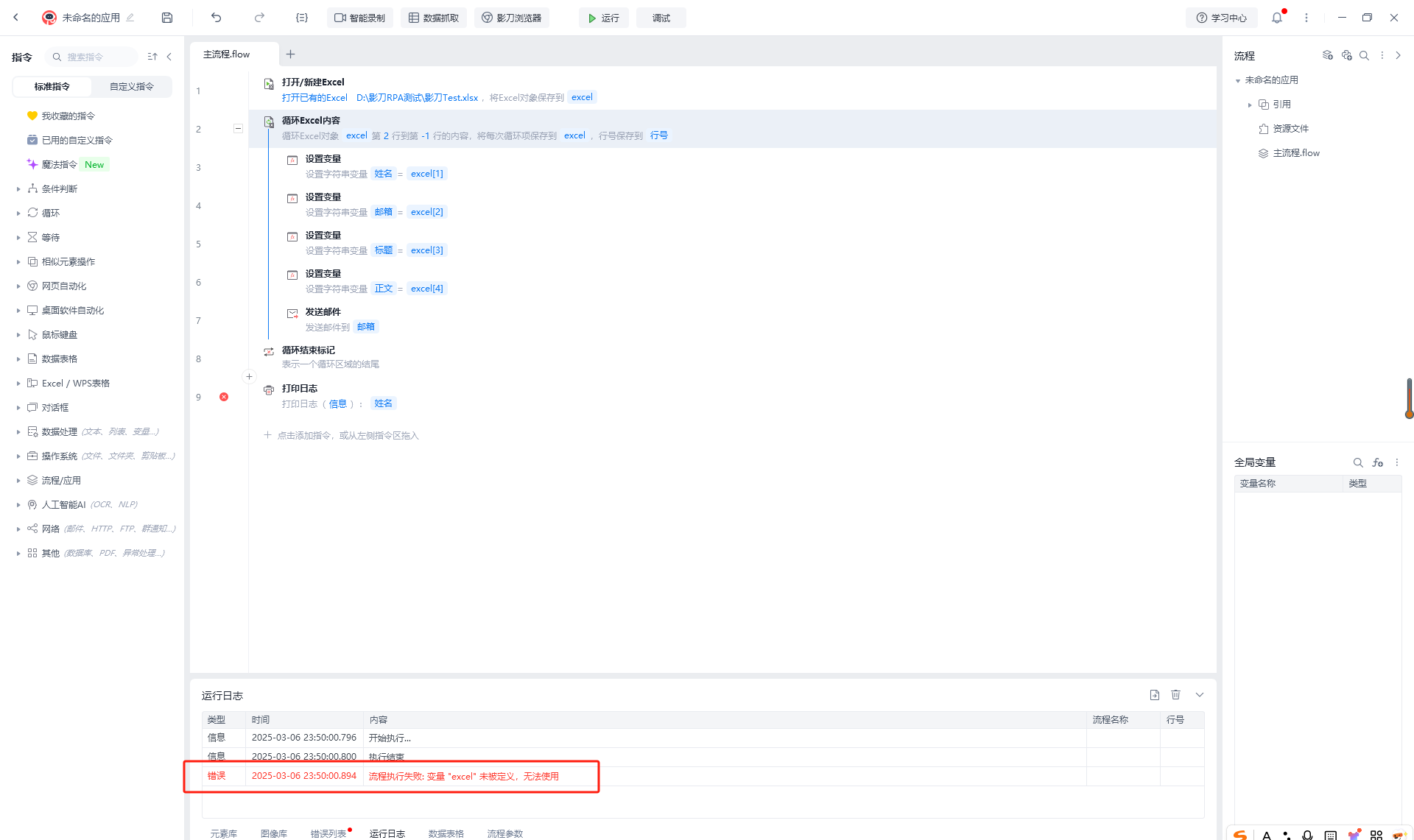This screenshot has width=1414, height=840.
Task: Clear the run log with trash icon
Action: [x=1176, y=695]
